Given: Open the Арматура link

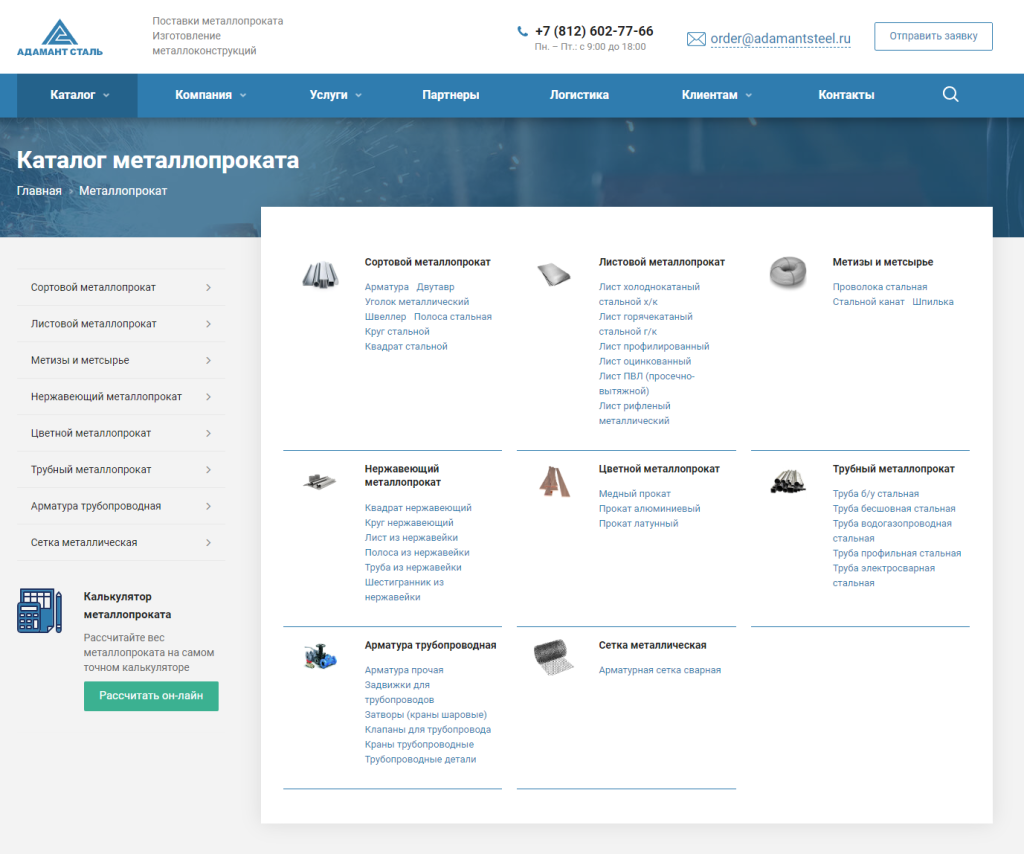Looking at the screenshot, I should click(x=387, y=287).
